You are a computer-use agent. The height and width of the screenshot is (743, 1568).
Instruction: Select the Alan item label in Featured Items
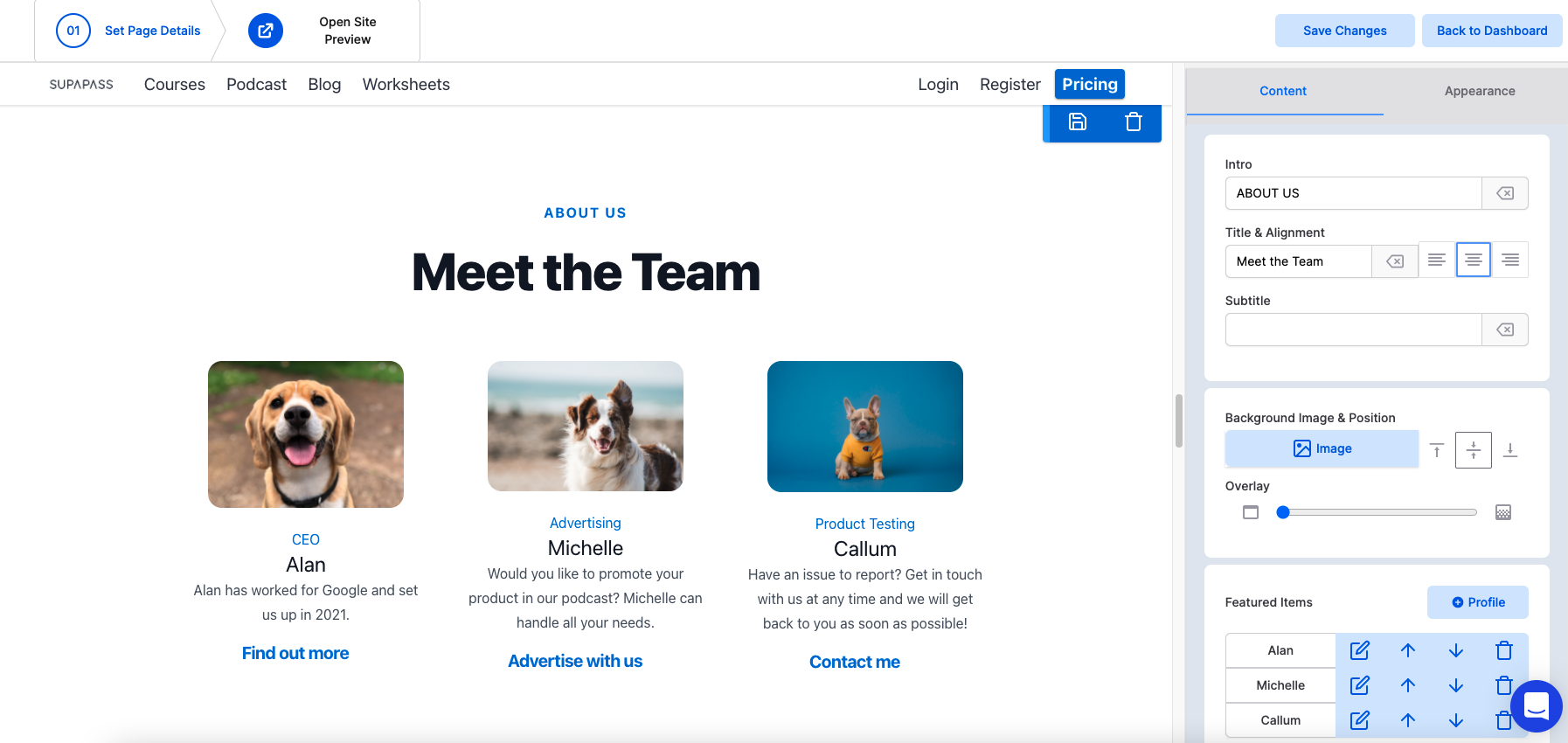tap(1280, 650)
